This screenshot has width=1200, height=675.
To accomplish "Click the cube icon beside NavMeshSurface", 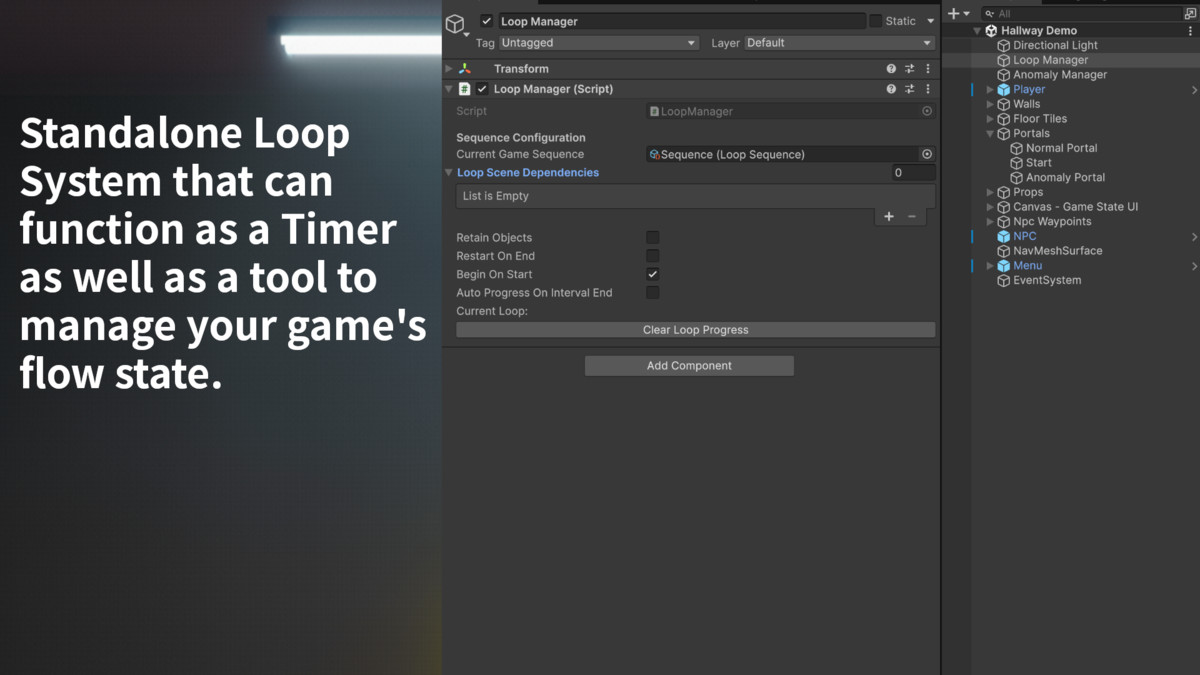I will [x=1004, y=251].
